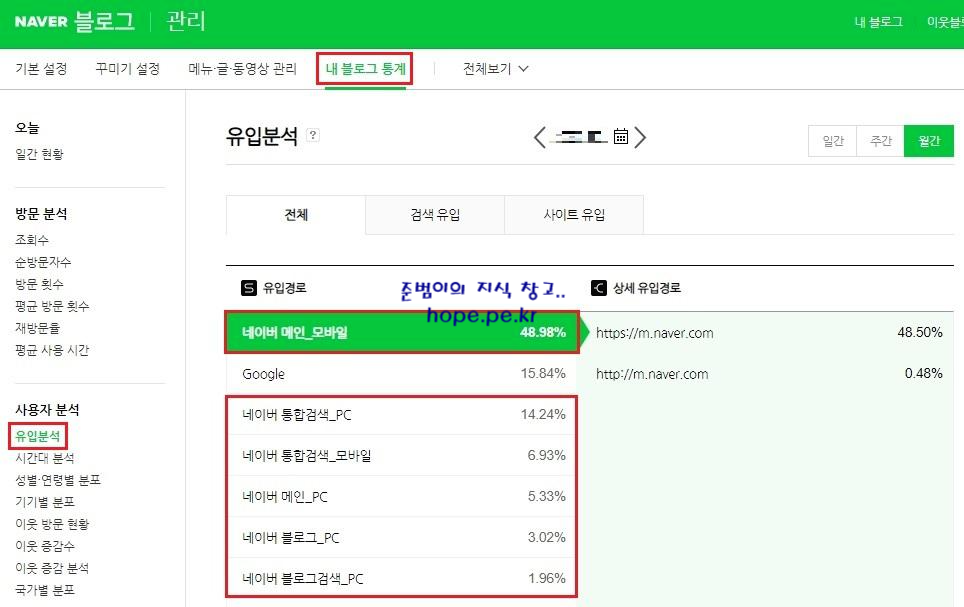Viewport: 964px width, 607px height.
Task: Open 재방문율 in sidebar
Action: (38, 328)
